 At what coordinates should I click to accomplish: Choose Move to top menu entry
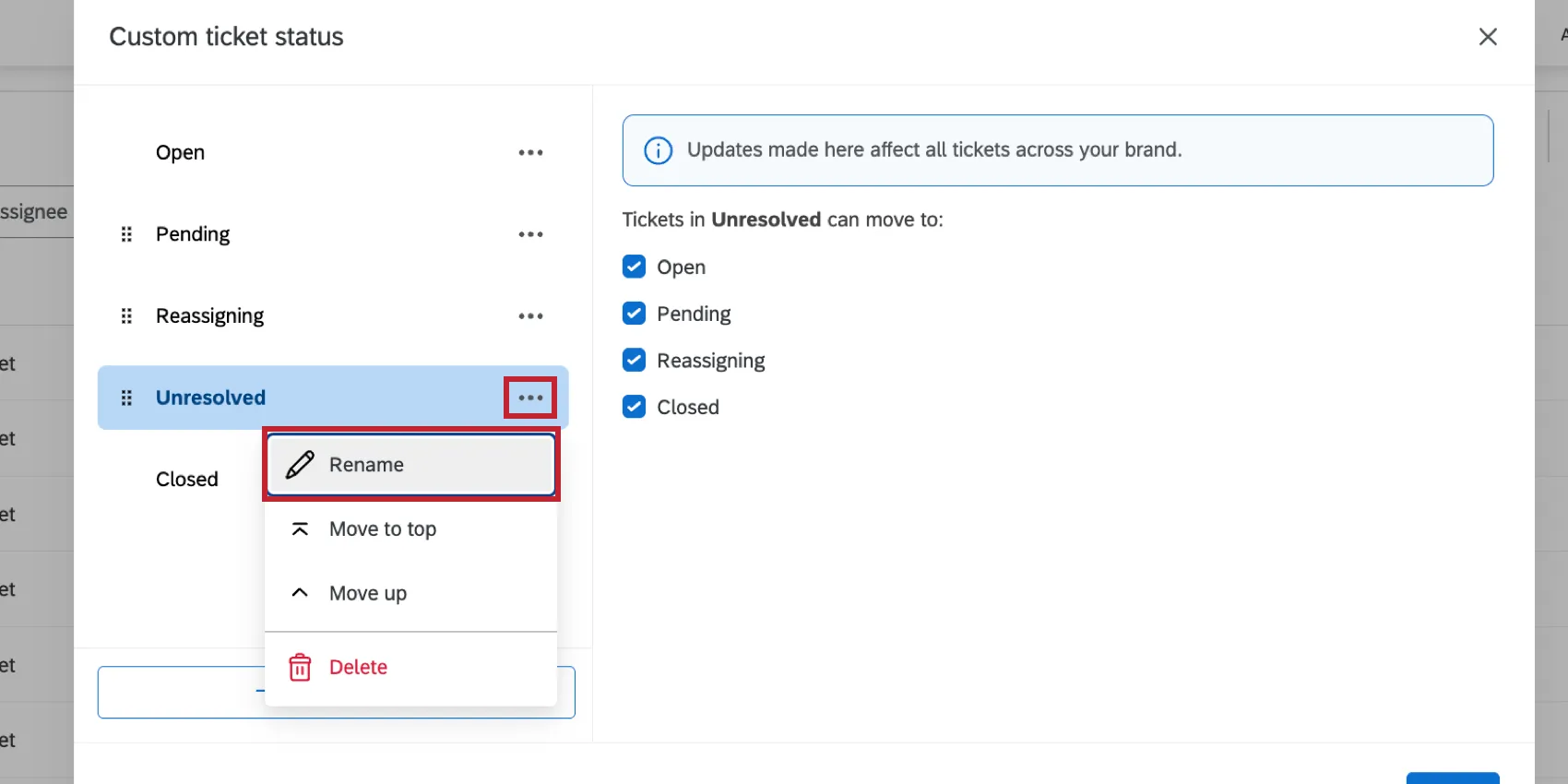point(411,529)
